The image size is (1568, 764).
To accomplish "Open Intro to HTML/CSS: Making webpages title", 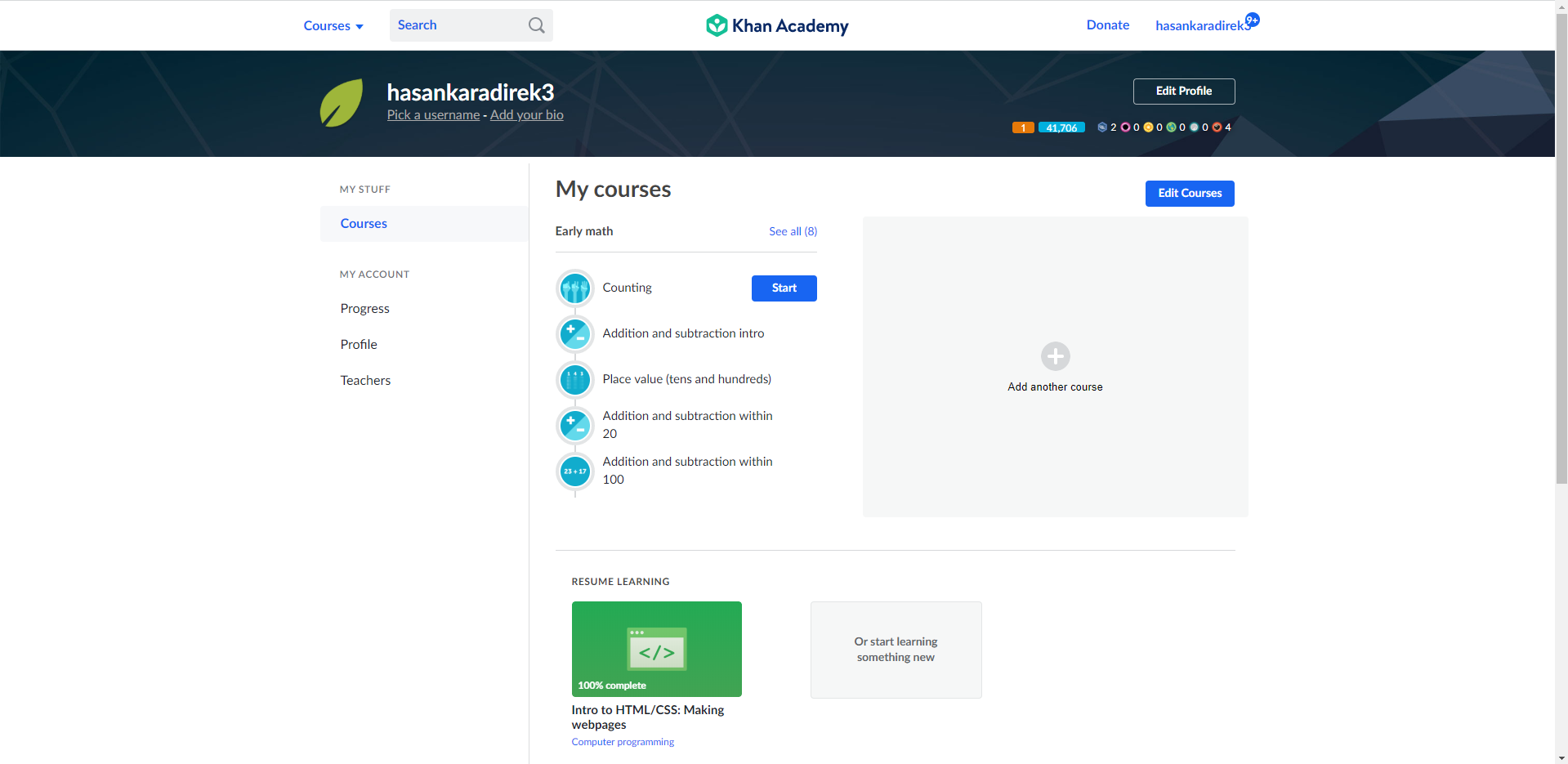I will point(648,717).
